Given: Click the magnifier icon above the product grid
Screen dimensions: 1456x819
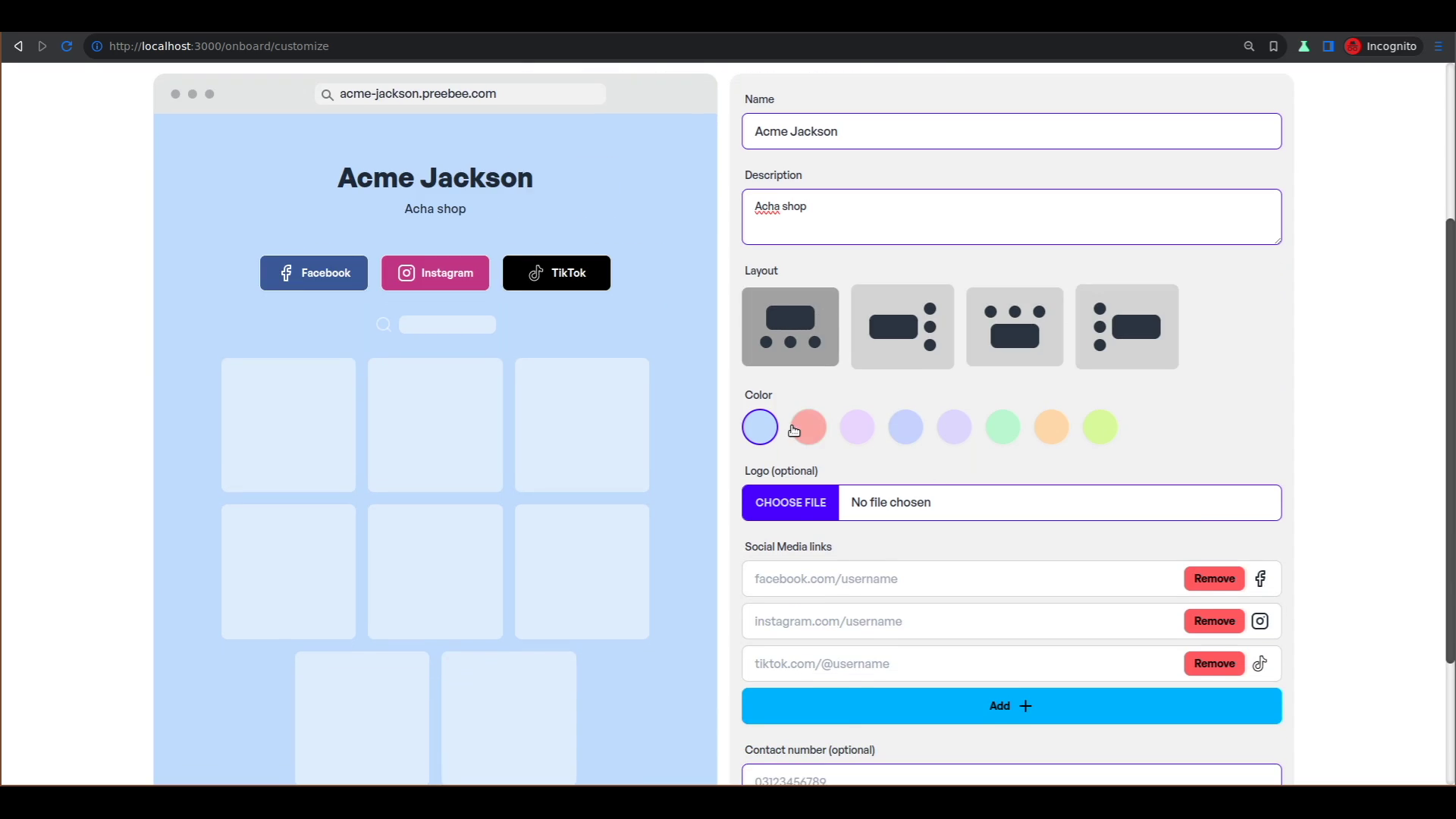Looking at the screenshot, I should coord(384,325).
